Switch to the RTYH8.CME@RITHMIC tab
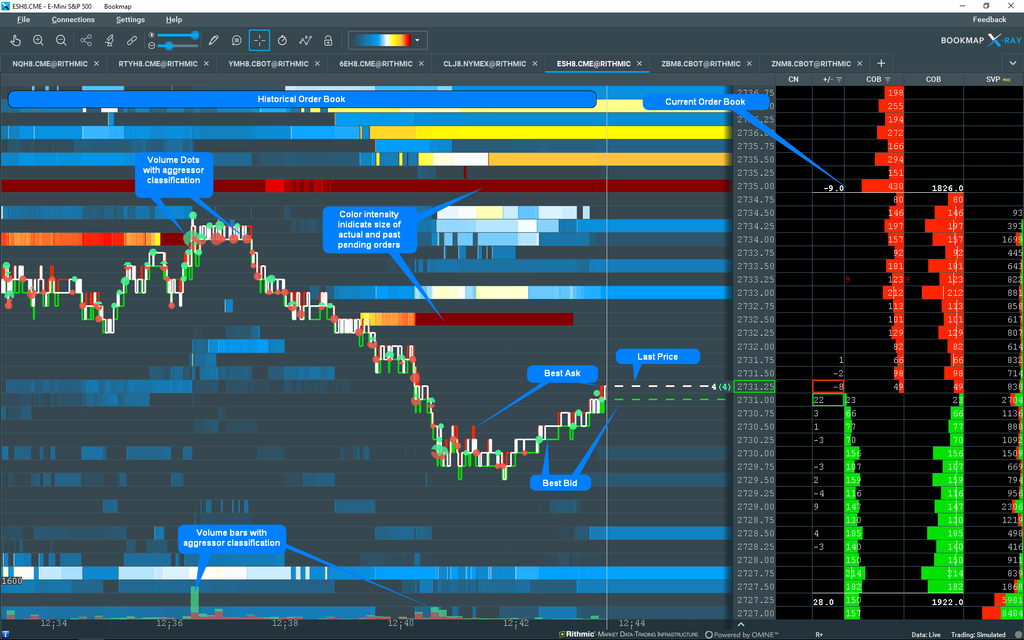The image size is (1024, 640). tap(158, 64)
